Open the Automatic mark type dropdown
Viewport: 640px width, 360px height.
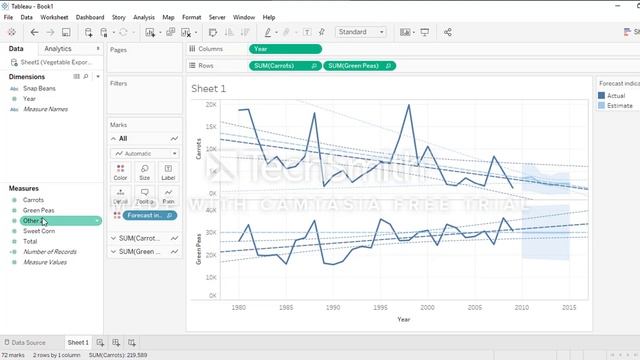(145, 153)
